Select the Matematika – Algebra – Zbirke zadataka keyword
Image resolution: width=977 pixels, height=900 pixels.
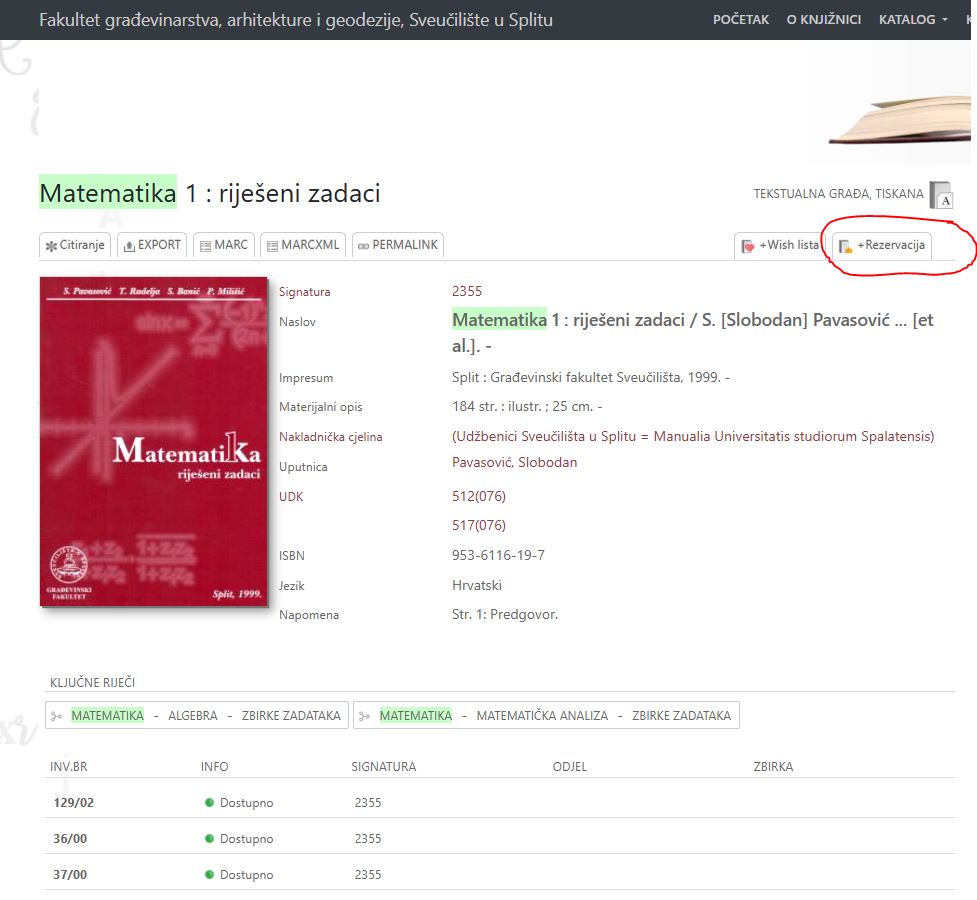click(197, 715)
